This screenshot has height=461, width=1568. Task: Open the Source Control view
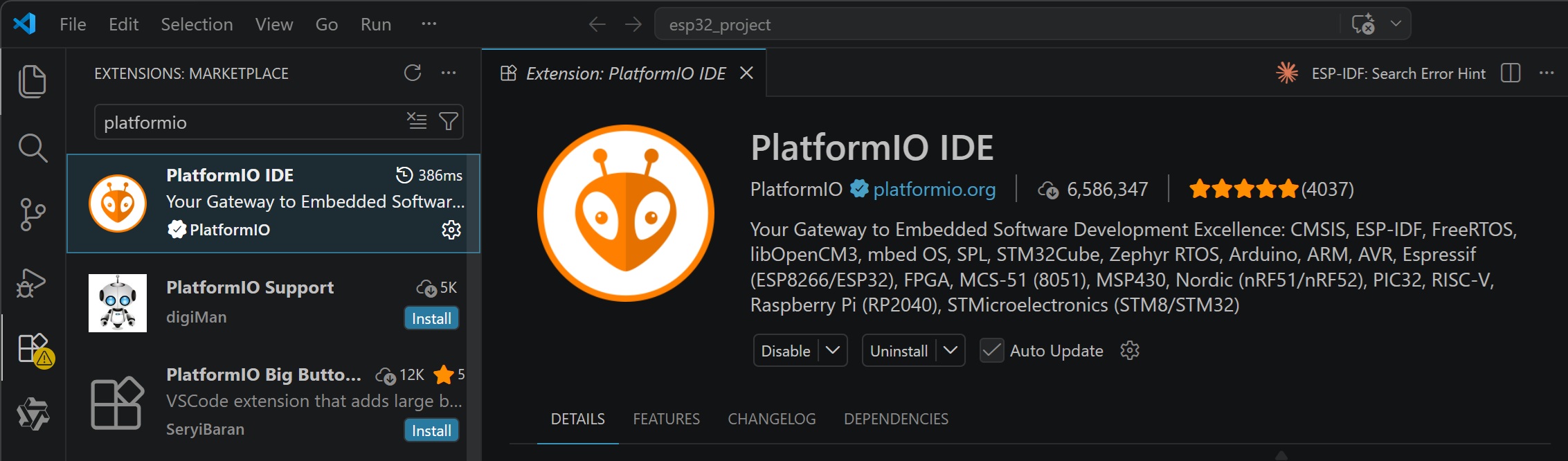pyautogui.click(x=32, y=215)
